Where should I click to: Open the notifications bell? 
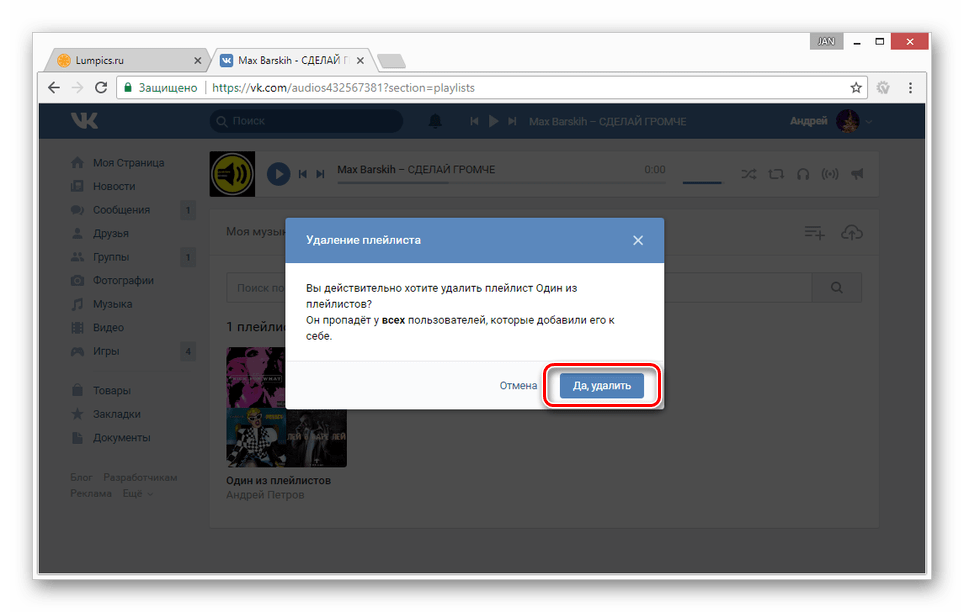tap(435, 121)
